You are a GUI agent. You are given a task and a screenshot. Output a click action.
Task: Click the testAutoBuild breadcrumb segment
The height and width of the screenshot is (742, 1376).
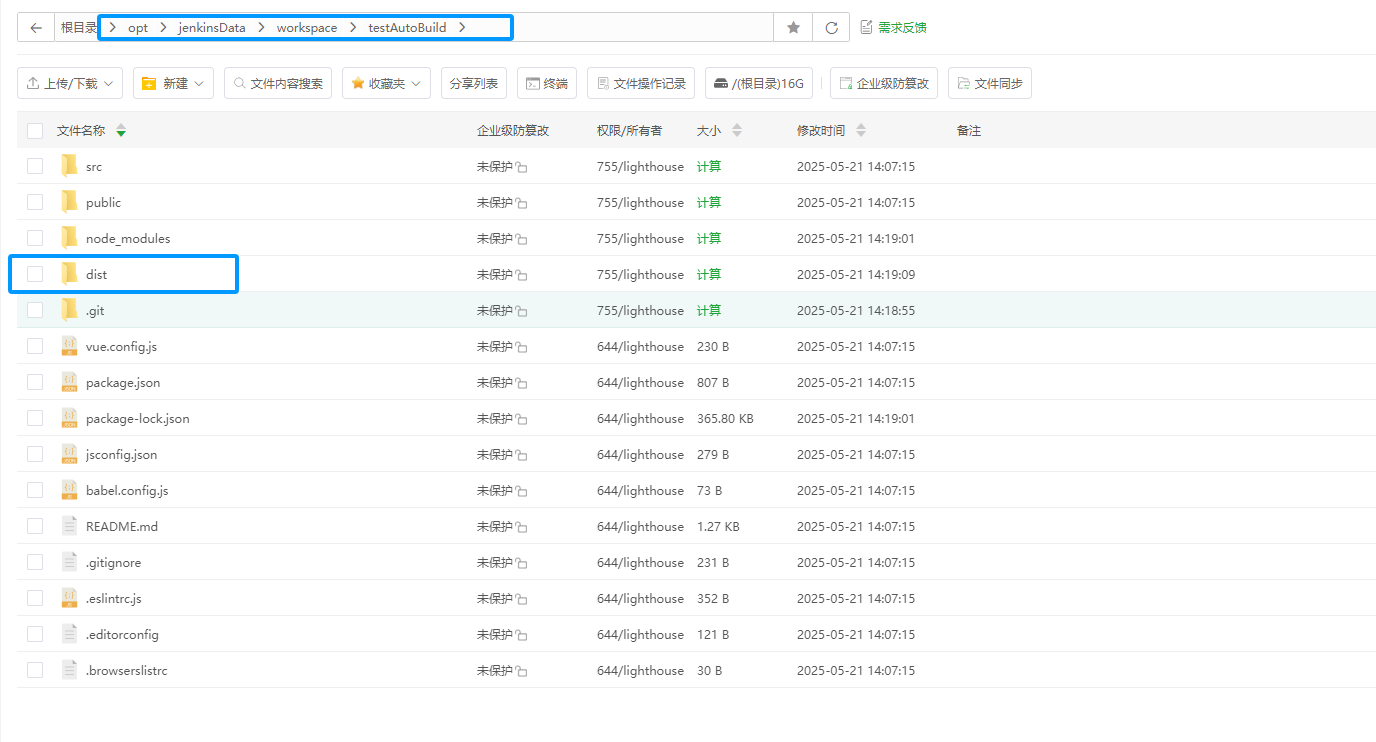407,28
